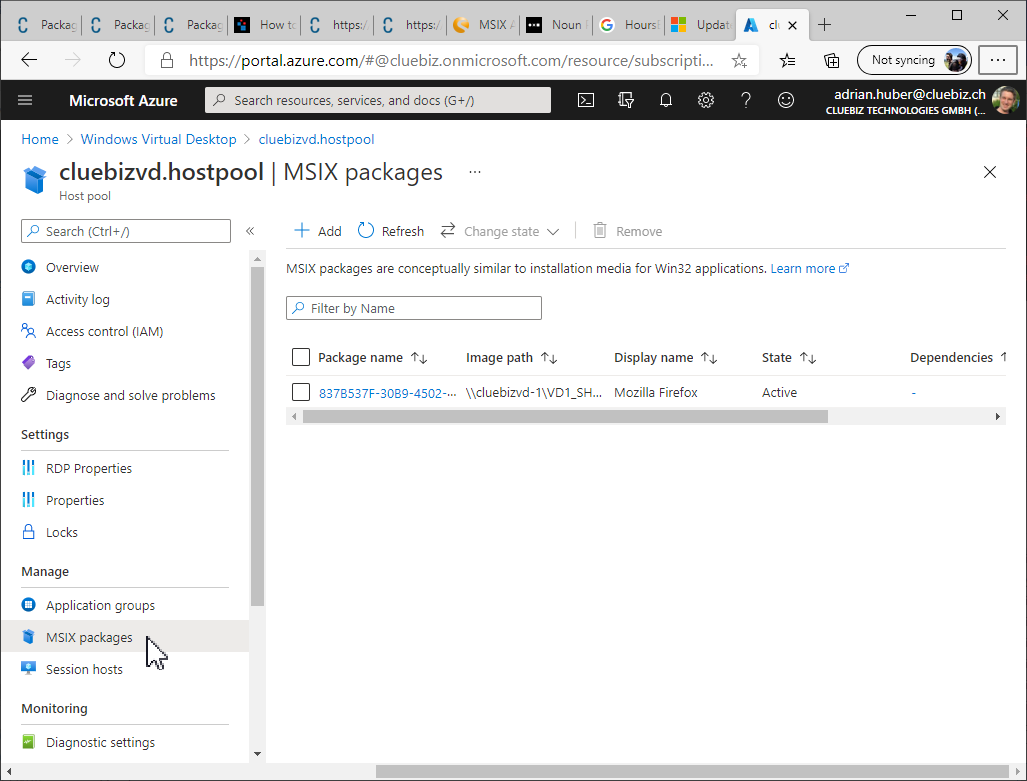The width and height of the screenshot is (1027, 781).
Task: Check the Mozilla Firefox package row checkbox
Action: point(301,392)
